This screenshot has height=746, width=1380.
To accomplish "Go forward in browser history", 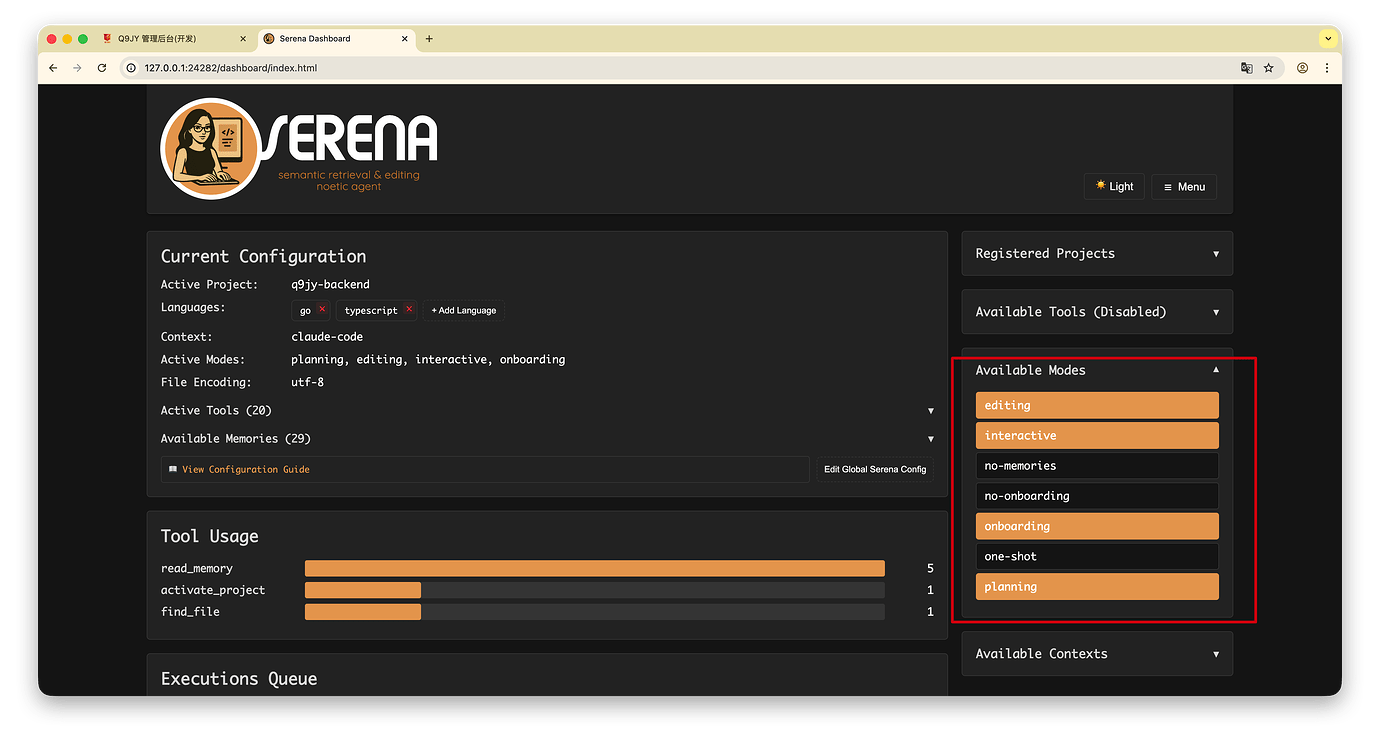I will [77, 68].
